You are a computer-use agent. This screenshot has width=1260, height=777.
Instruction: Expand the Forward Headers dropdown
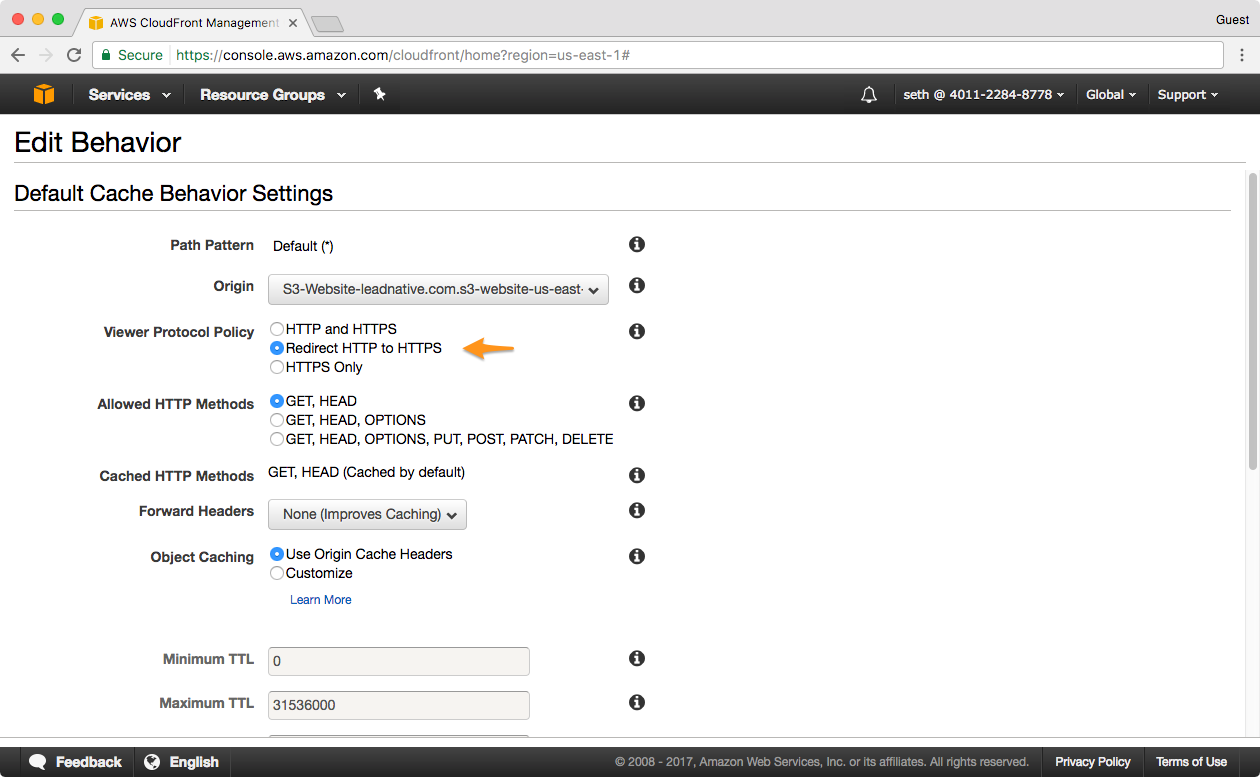[367, 514]
